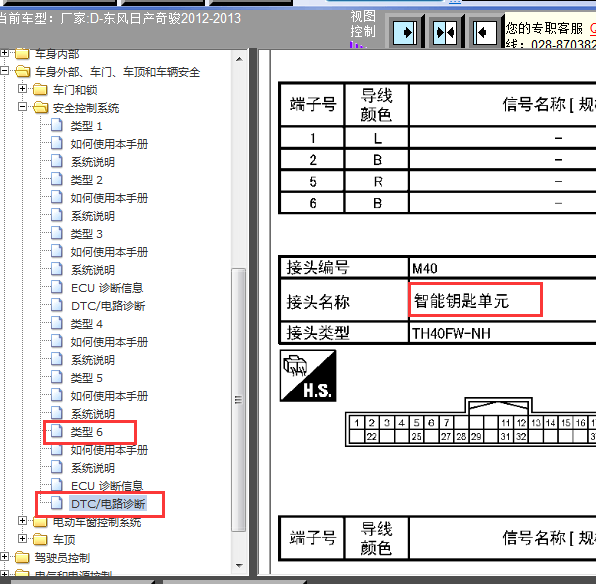Click the folder icon of 车身外部、车门、车顶和车辆安全

(x=22, y=71)
